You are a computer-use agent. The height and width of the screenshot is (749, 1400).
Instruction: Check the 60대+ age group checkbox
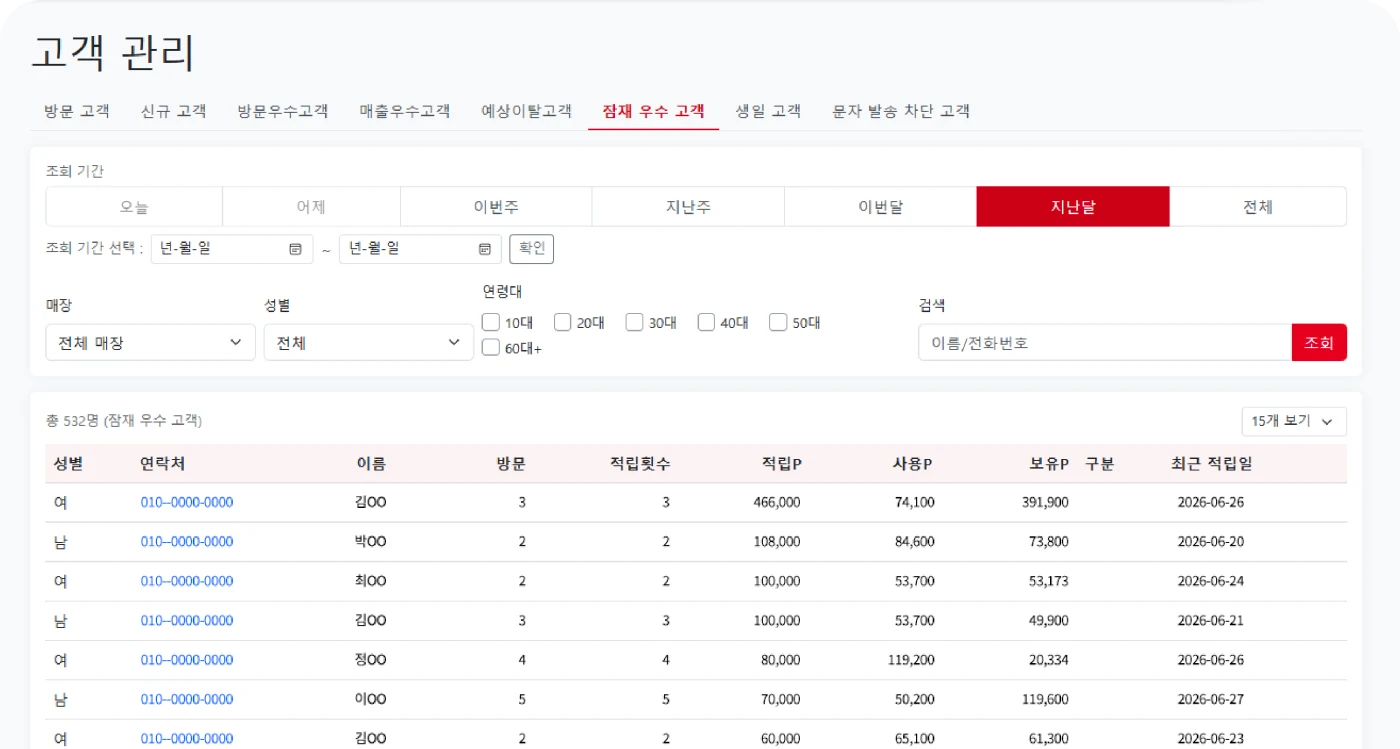pyautogui.click(x=491, y=348)
